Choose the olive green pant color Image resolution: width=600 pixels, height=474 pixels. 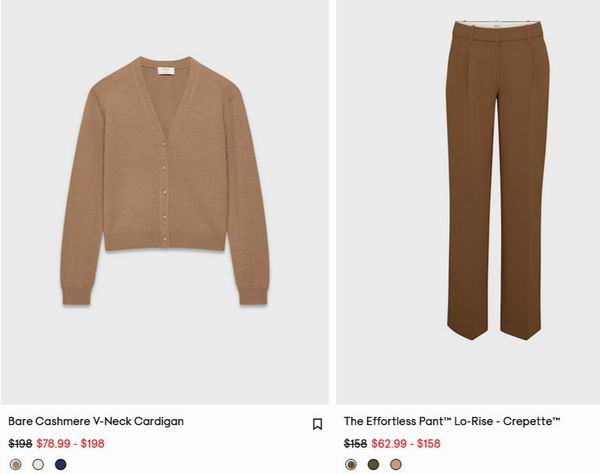pyautogui.click(x=373, y=464)
